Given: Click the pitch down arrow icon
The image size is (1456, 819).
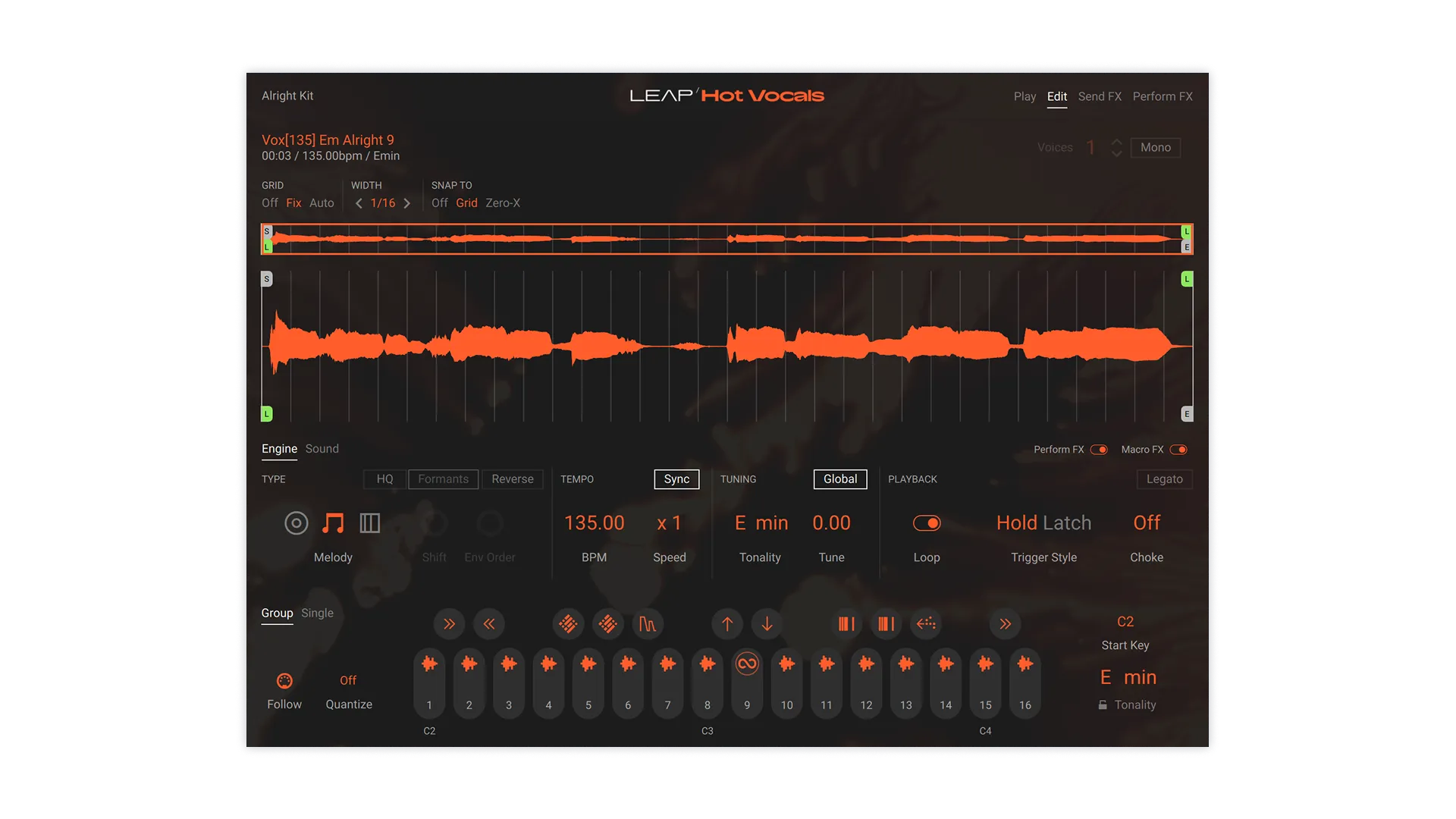Looking at the screenshot, I should 767,624.
